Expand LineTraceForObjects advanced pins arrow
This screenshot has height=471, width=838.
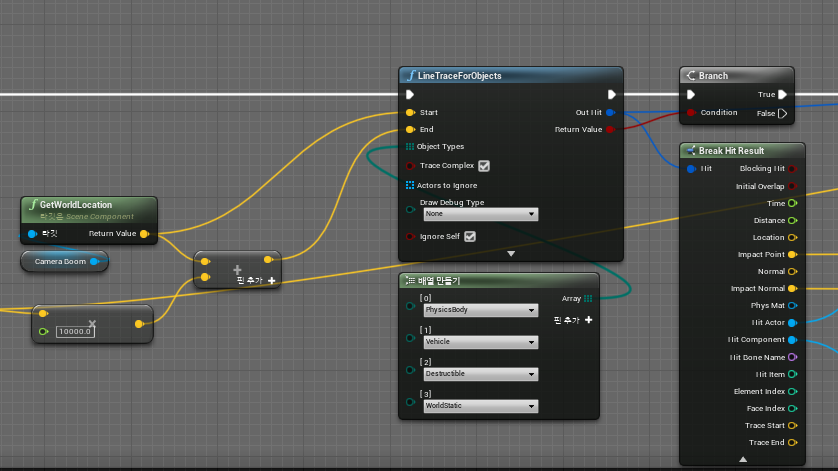511,254
